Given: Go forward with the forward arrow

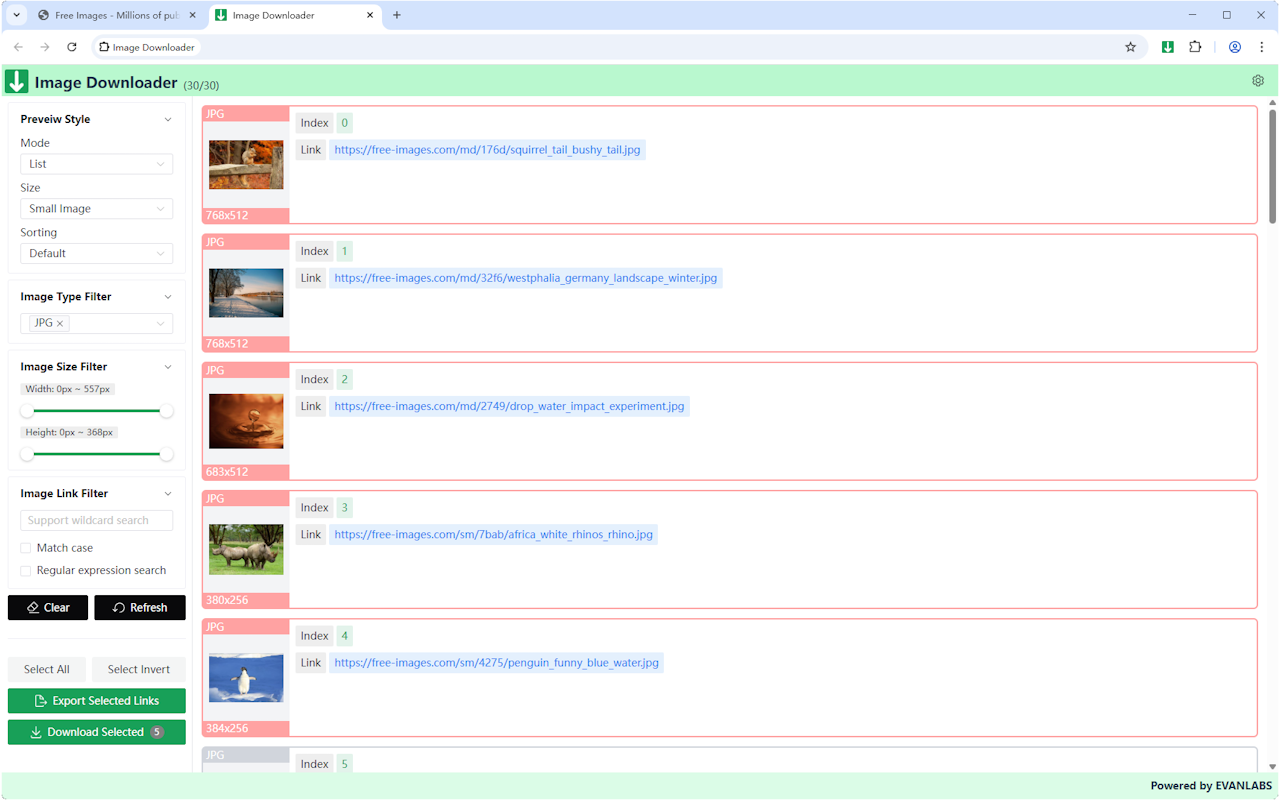Looking at the screenshot, I should (45, 47).
